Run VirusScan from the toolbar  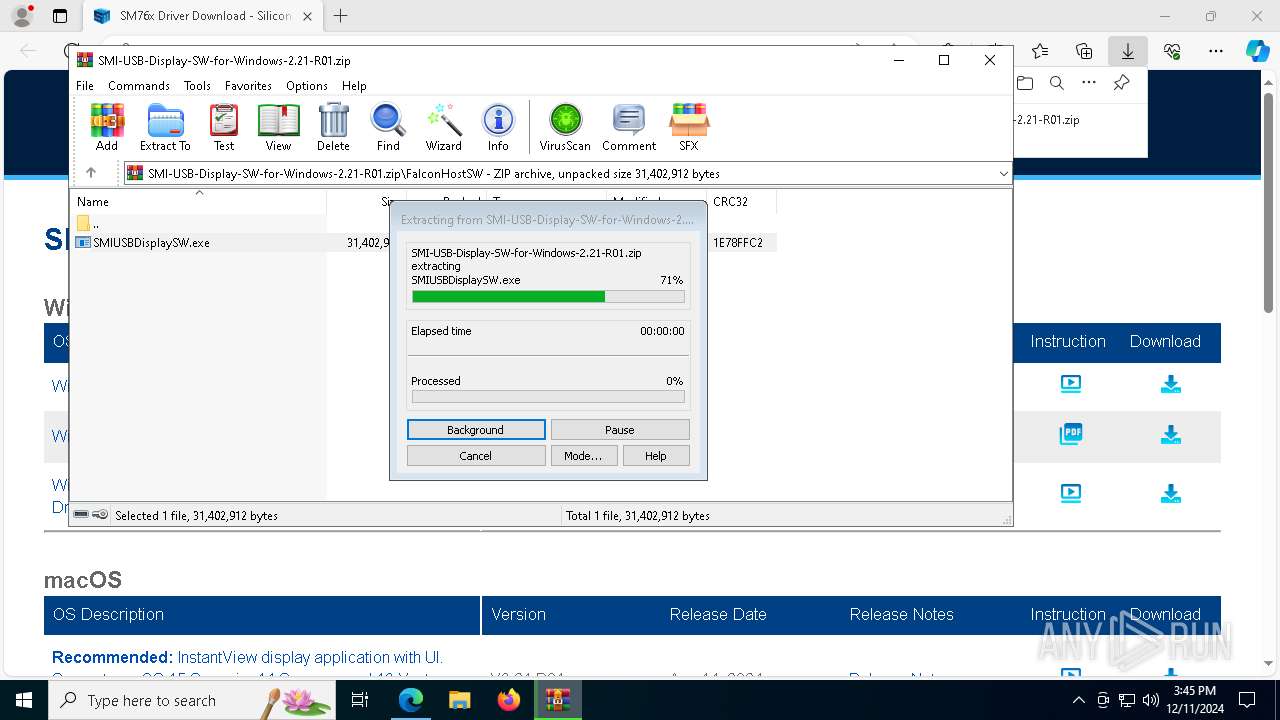[565, 127]
